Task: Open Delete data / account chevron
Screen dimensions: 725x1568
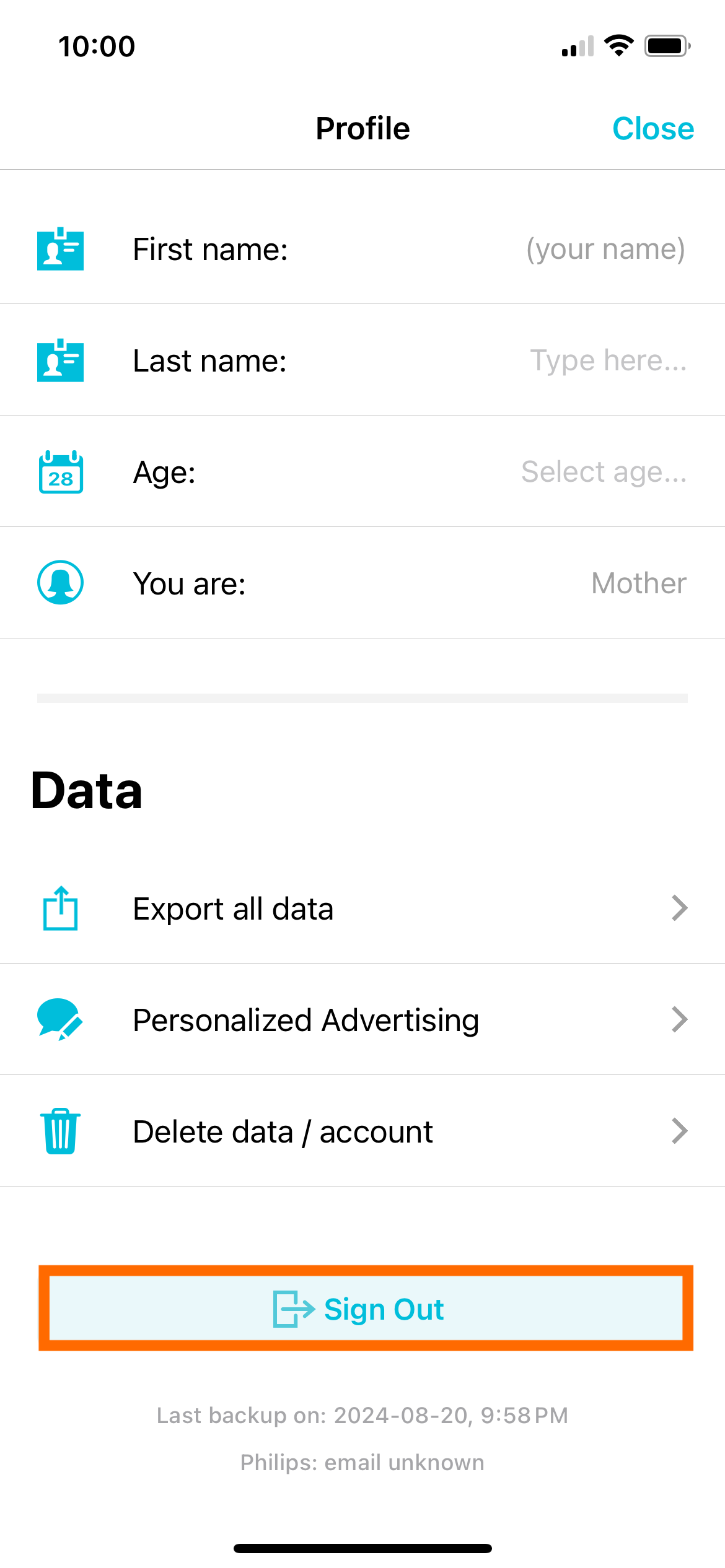Action: pos(680,1131)
